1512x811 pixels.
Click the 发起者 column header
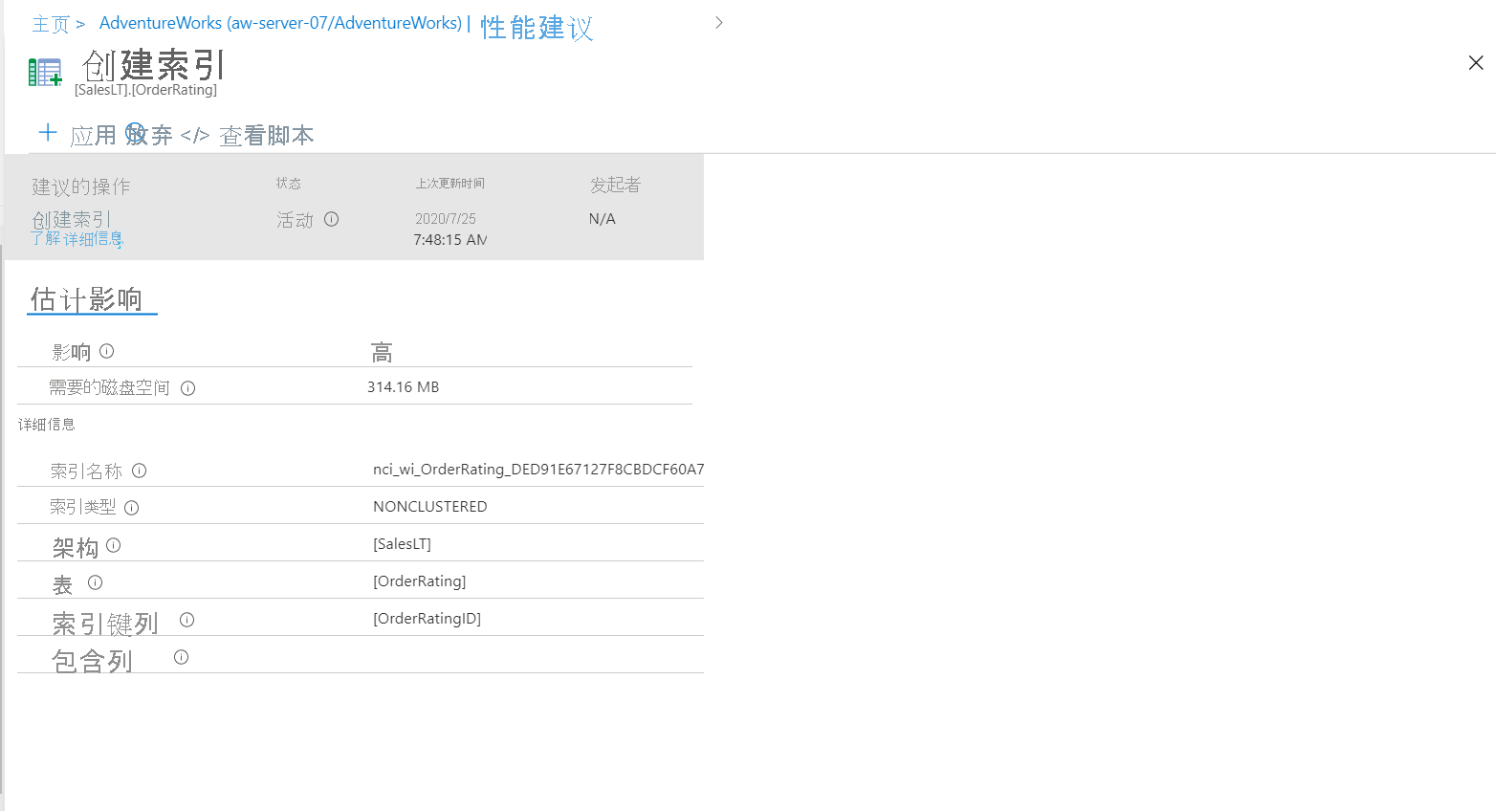pyautogui.click(x=615, y=185)
